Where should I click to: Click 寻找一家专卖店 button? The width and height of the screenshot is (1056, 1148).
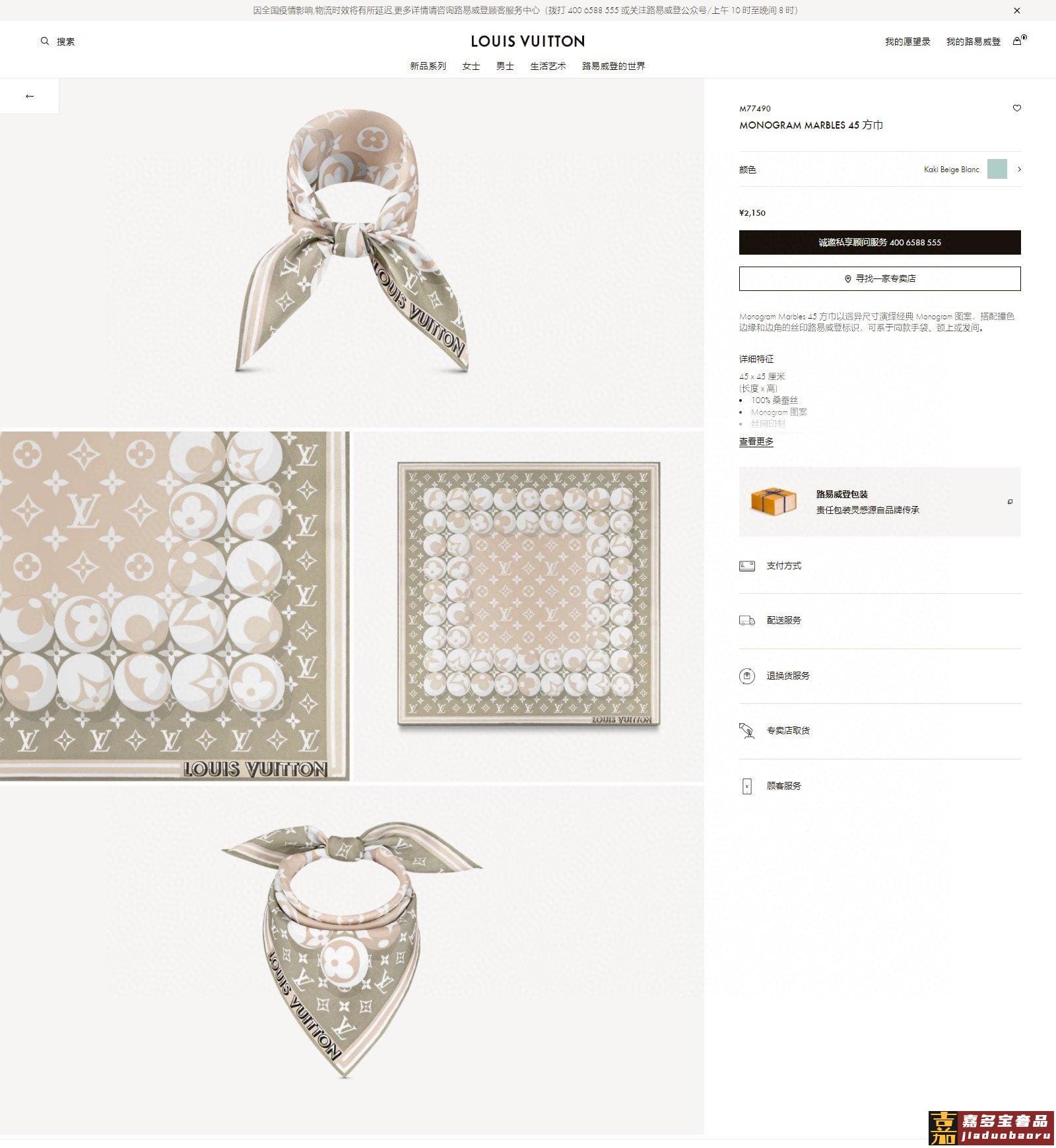880,278
